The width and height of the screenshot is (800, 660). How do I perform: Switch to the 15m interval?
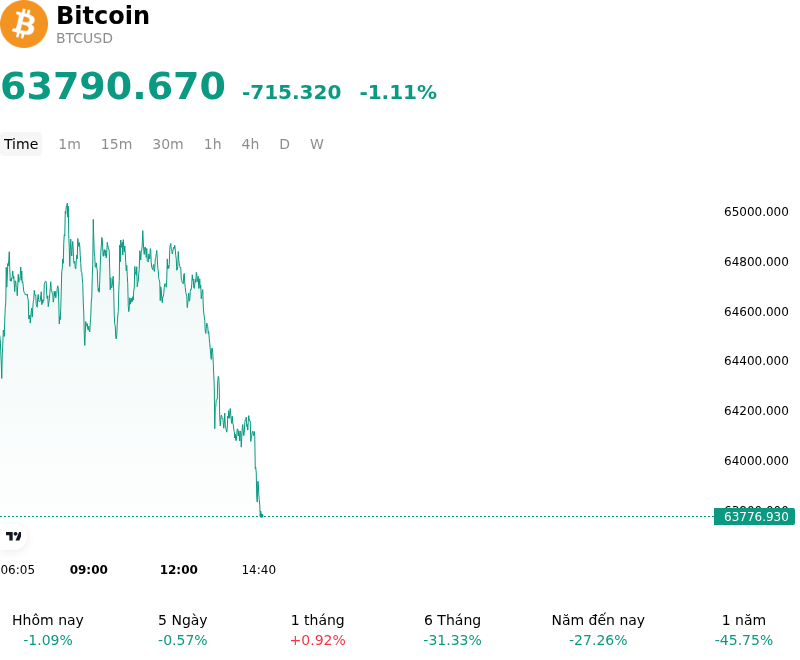tap(116, 144)
